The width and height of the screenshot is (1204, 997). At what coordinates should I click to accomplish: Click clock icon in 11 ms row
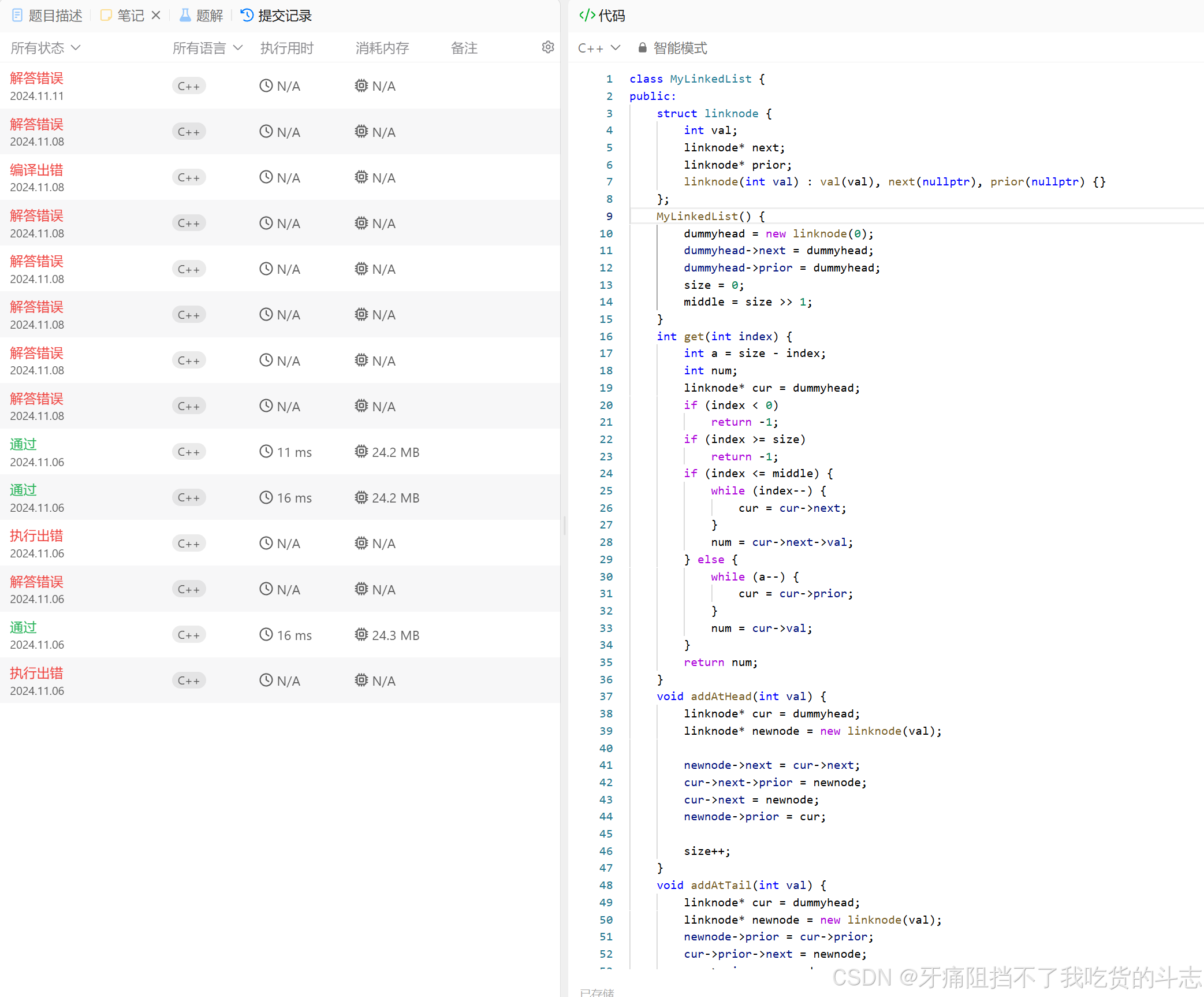(x=266, y=452)
